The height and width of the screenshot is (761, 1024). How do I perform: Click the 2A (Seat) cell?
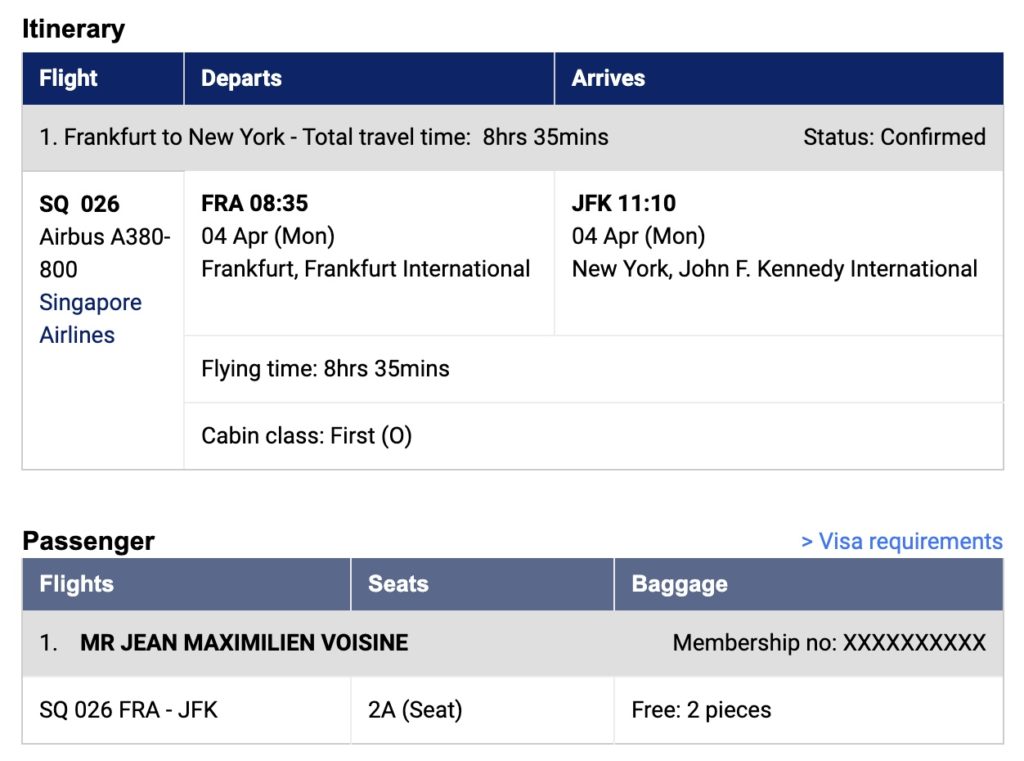[x=415, y=710]
